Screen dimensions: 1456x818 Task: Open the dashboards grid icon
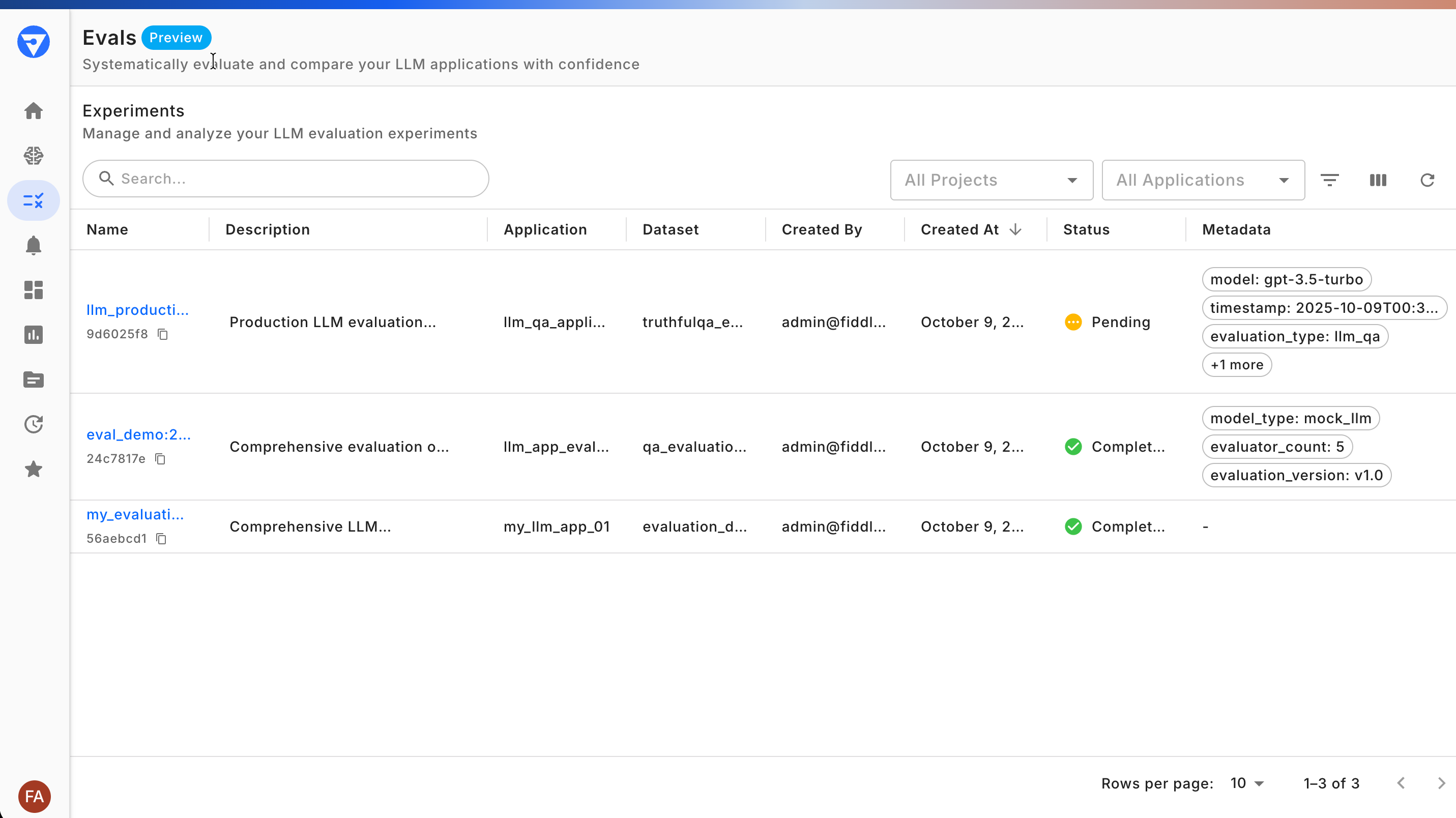[34, 290]
